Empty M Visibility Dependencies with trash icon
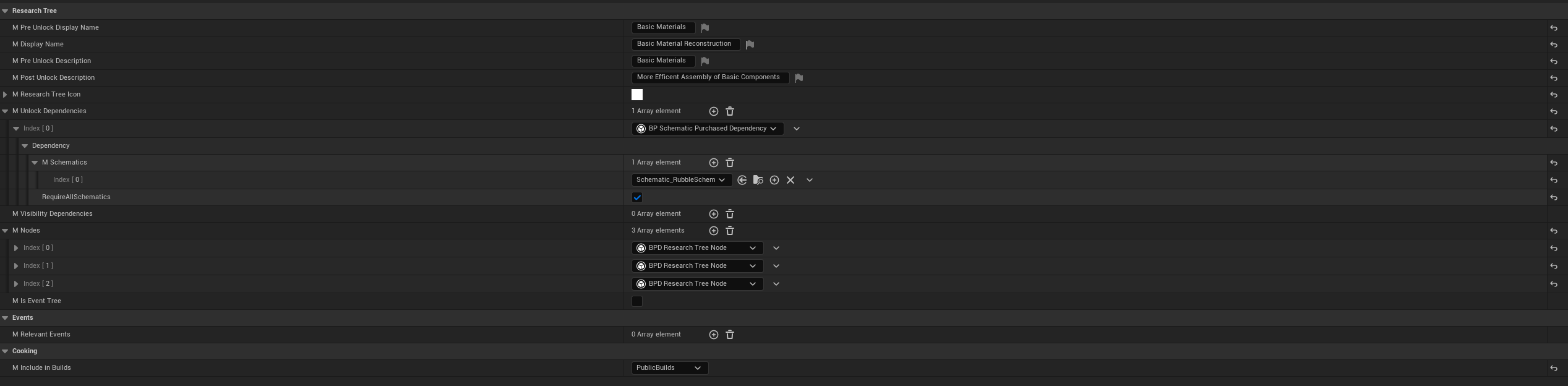The height and width of the screenshot is (386, 1568). click(730, 214)
